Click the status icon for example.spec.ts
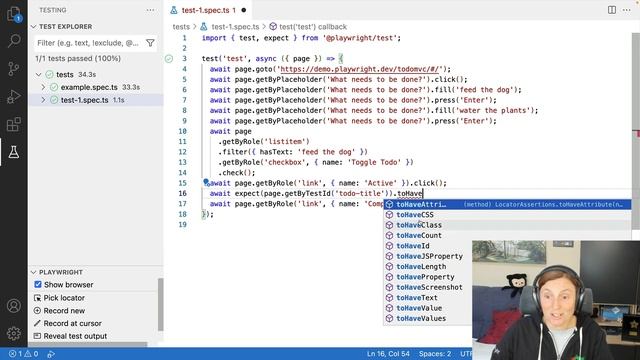640x360 pixels. click(x=54, y=87)
